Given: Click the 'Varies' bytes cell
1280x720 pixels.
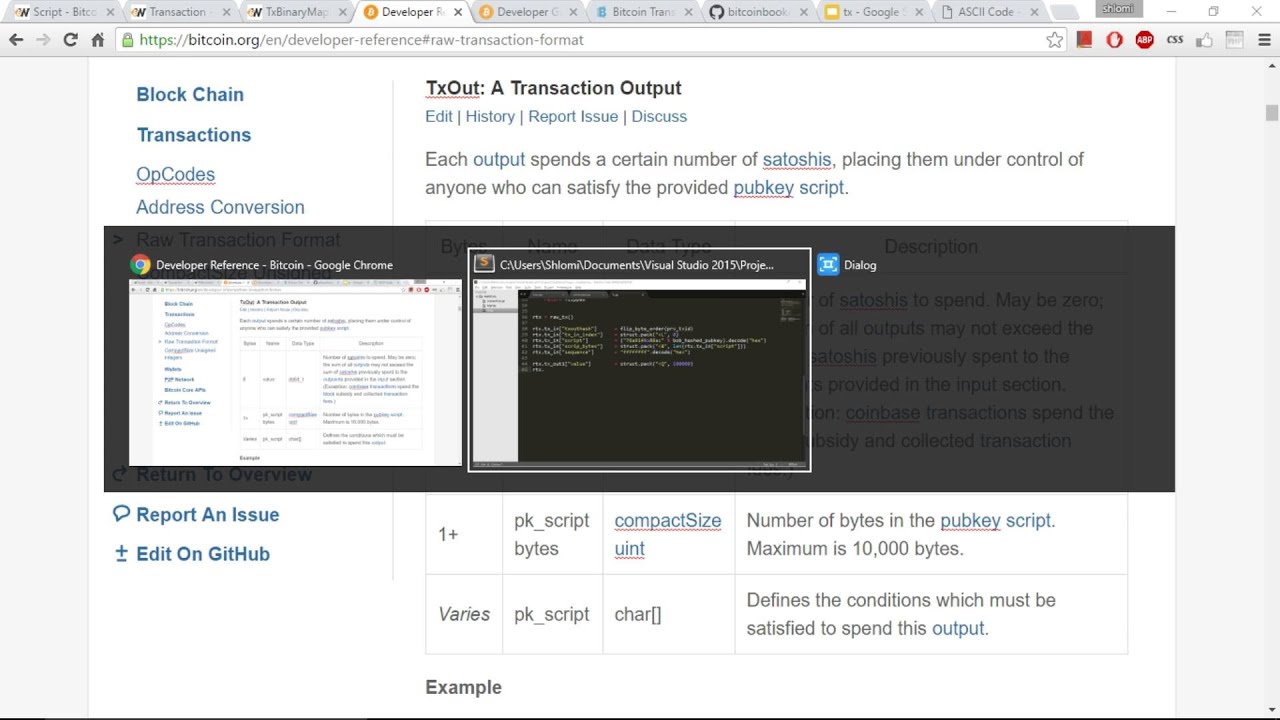Looking at the screenshot, I should tap(464, 614).
